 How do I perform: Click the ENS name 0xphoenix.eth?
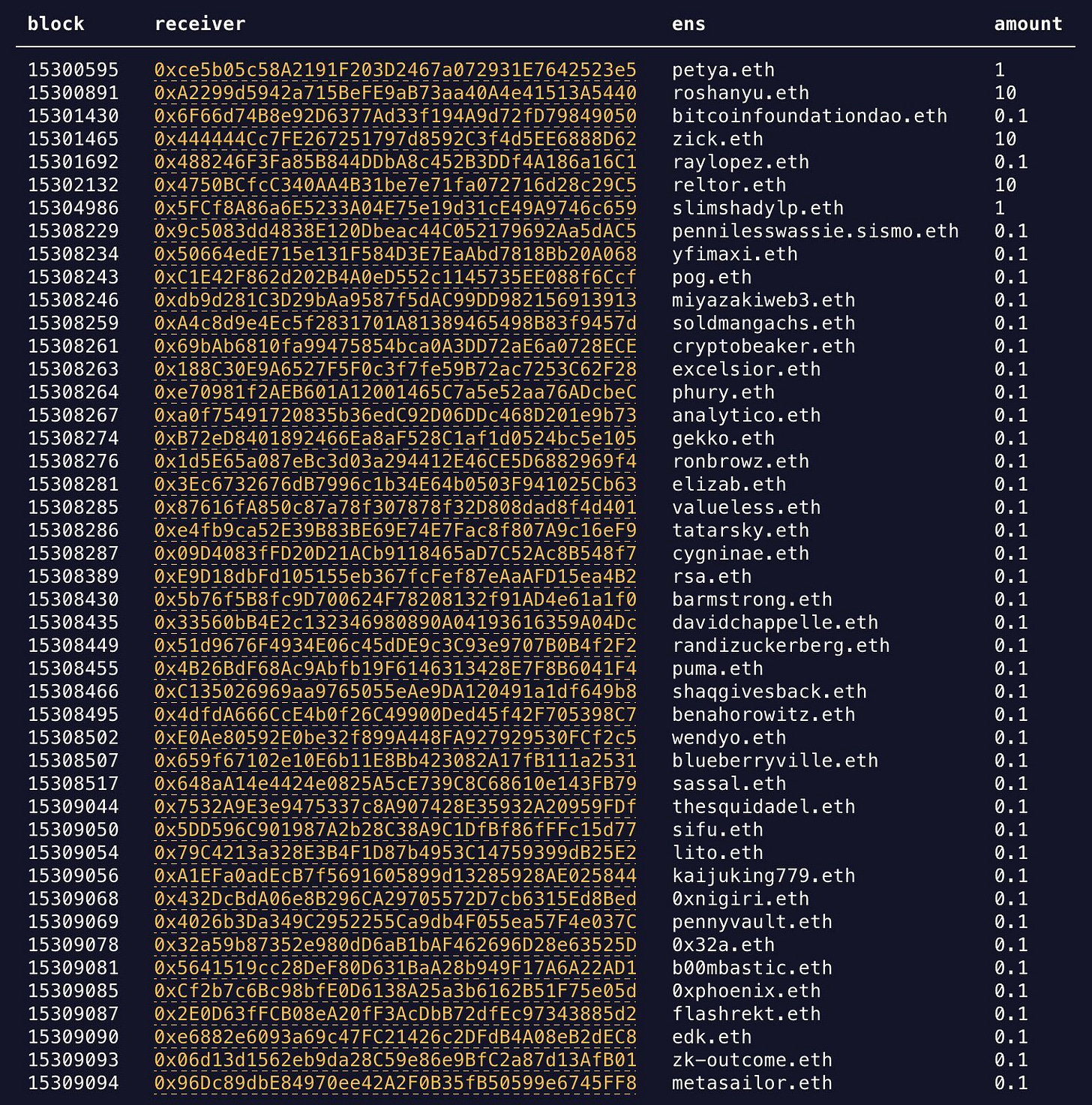pyautogui.click(x=746, y=991)
